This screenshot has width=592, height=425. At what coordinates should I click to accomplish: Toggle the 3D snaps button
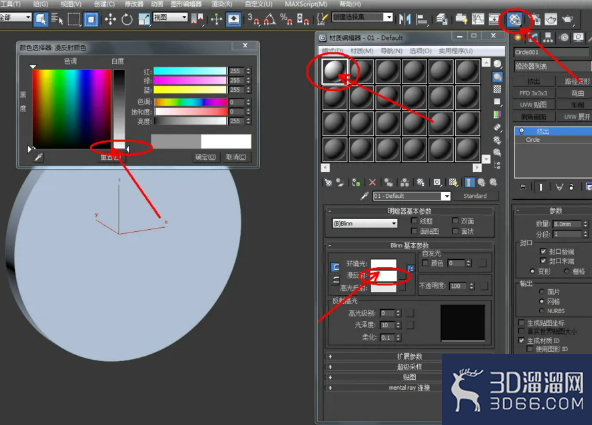(x=253, y=19)
